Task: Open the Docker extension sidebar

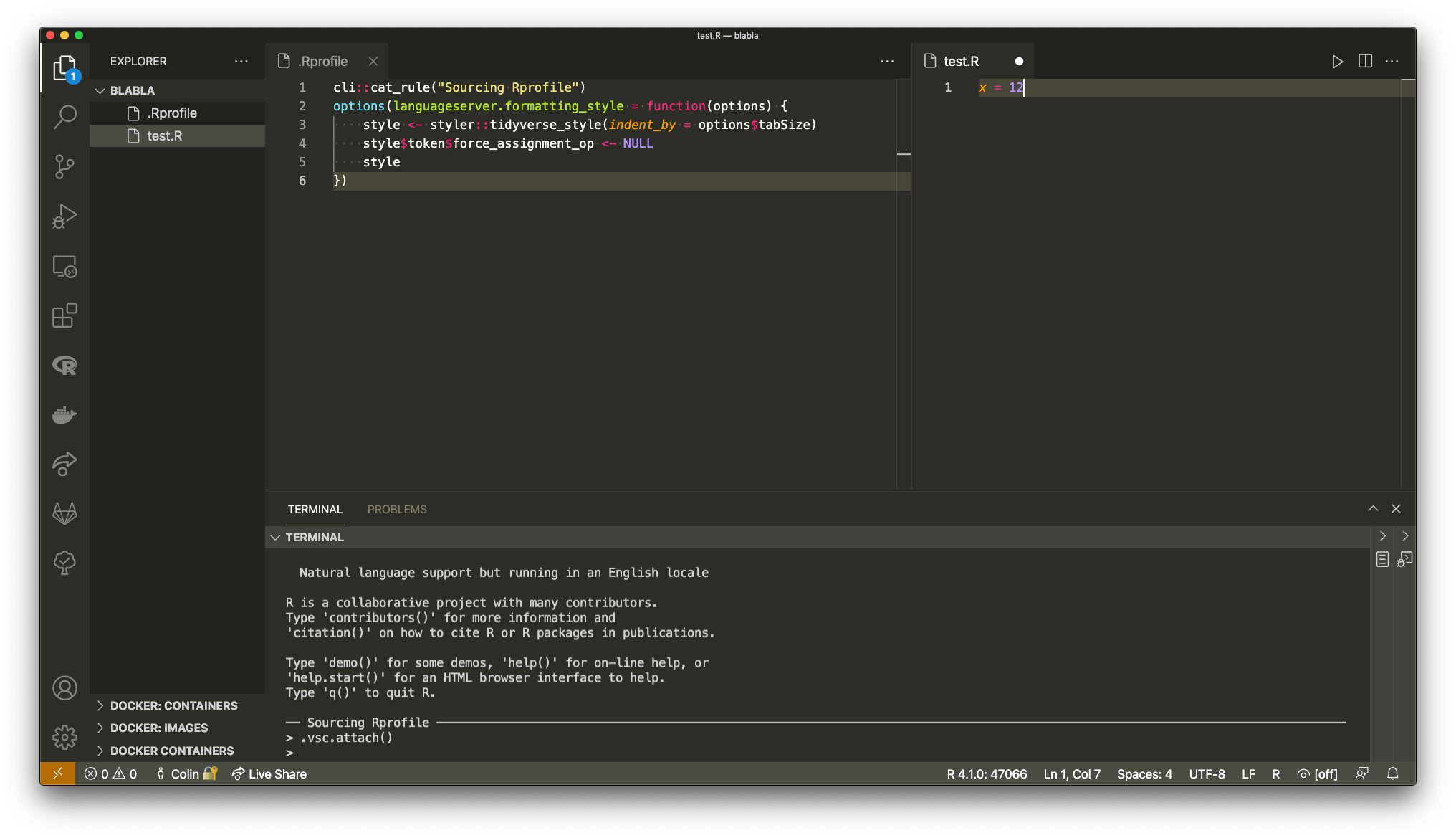Action: tap(64, 414)
